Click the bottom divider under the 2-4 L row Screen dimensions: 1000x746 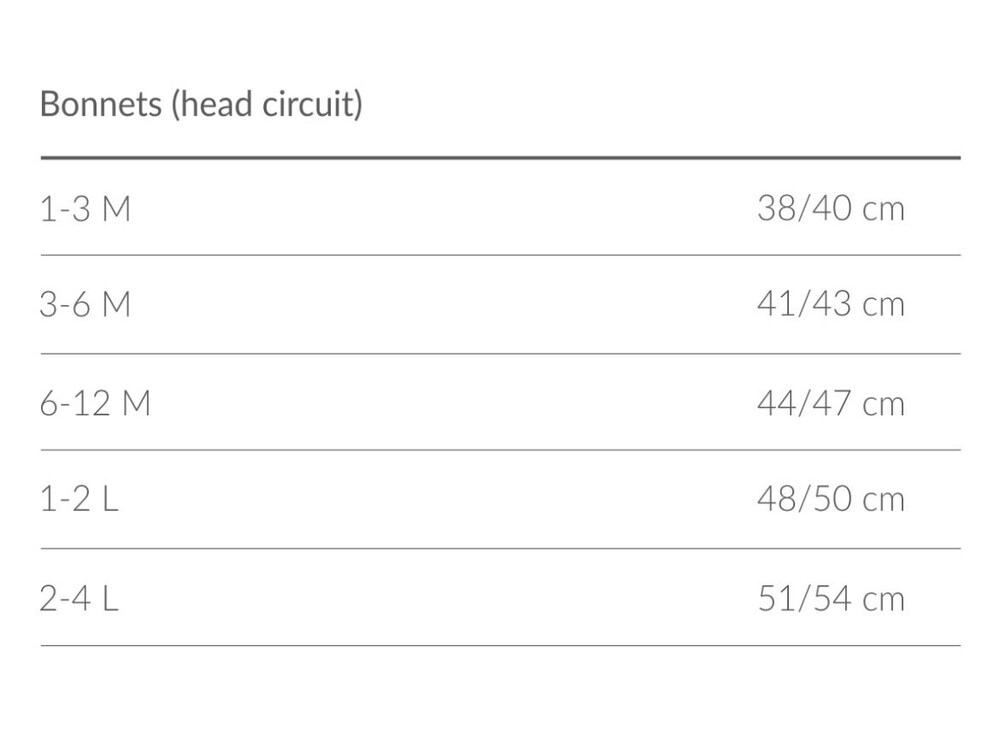[500, 645]
